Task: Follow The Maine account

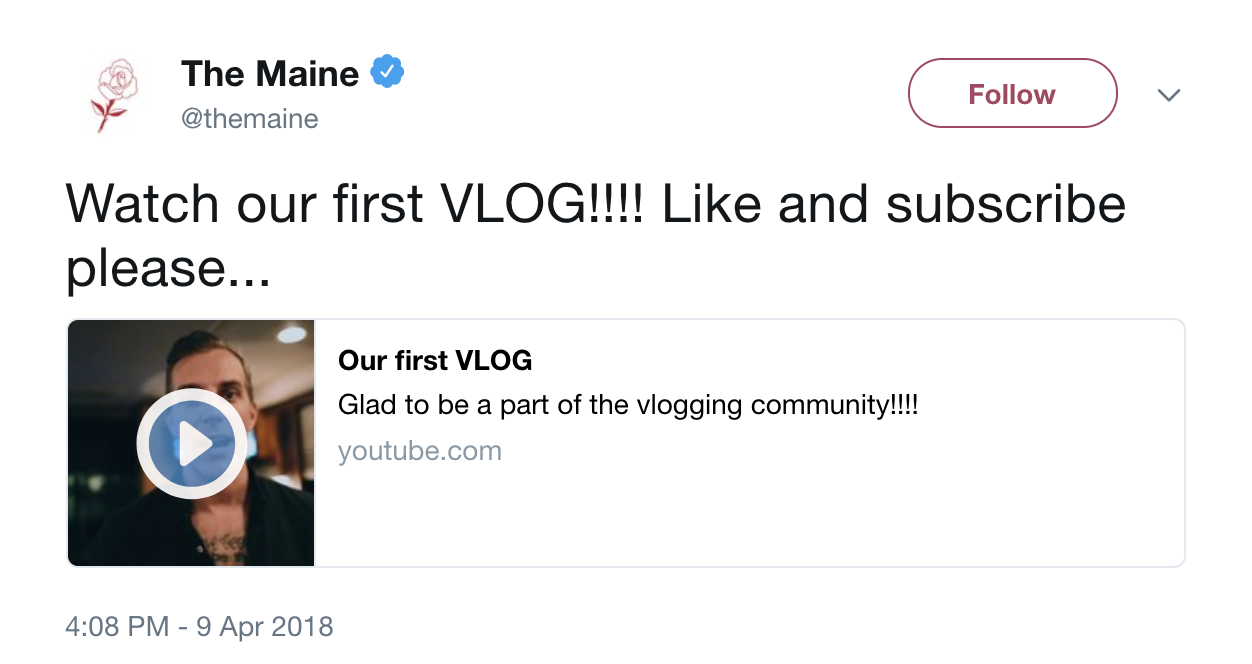Action: pos(1012,92)
